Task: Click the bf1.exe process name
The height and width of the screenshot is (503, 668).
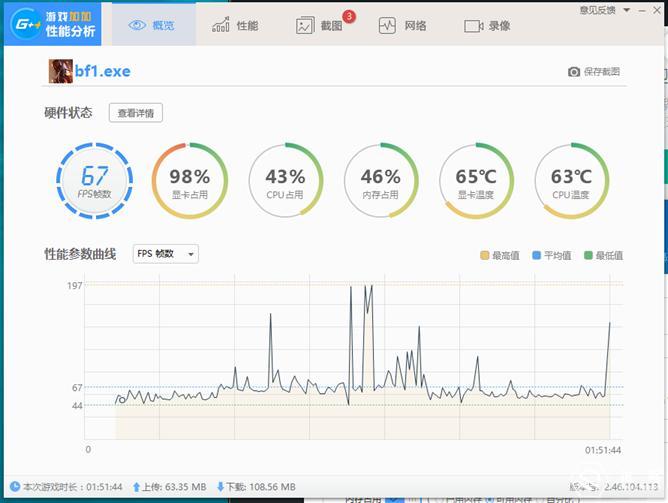Action: (103, 71)
